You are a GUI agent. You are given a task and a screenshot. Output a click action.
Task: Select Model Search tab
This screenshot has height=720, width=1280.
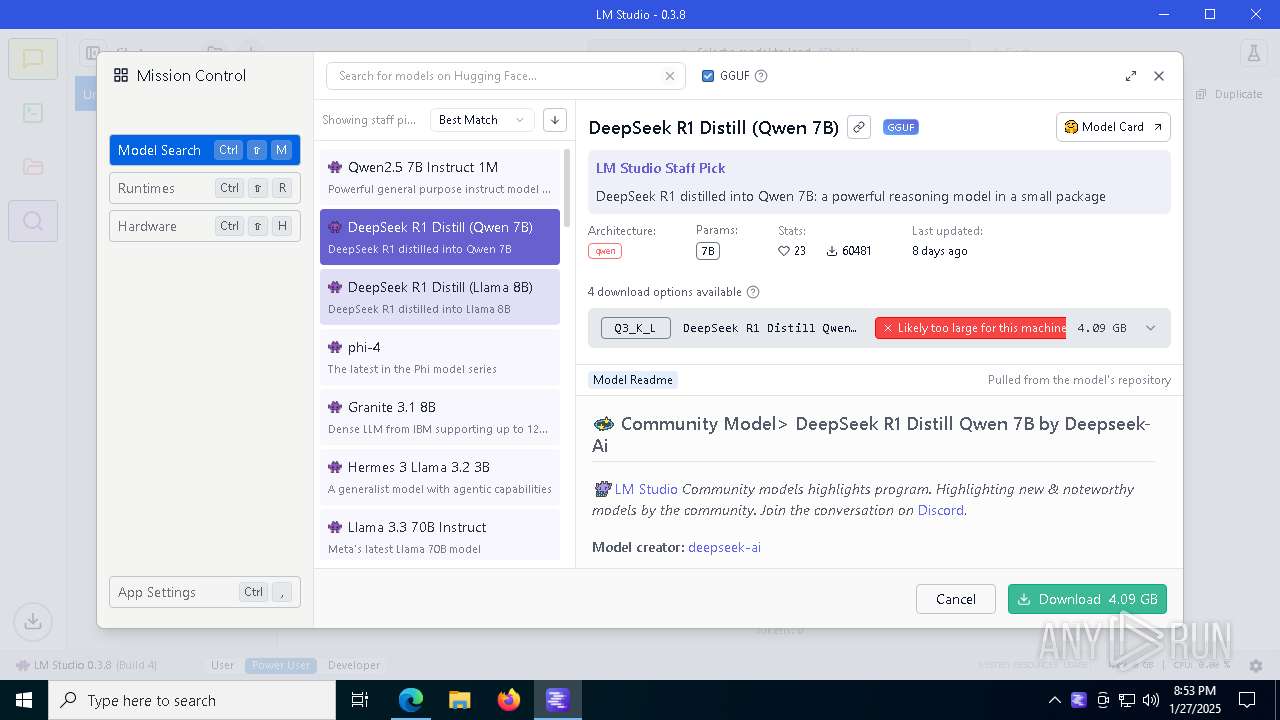(204, 150)
